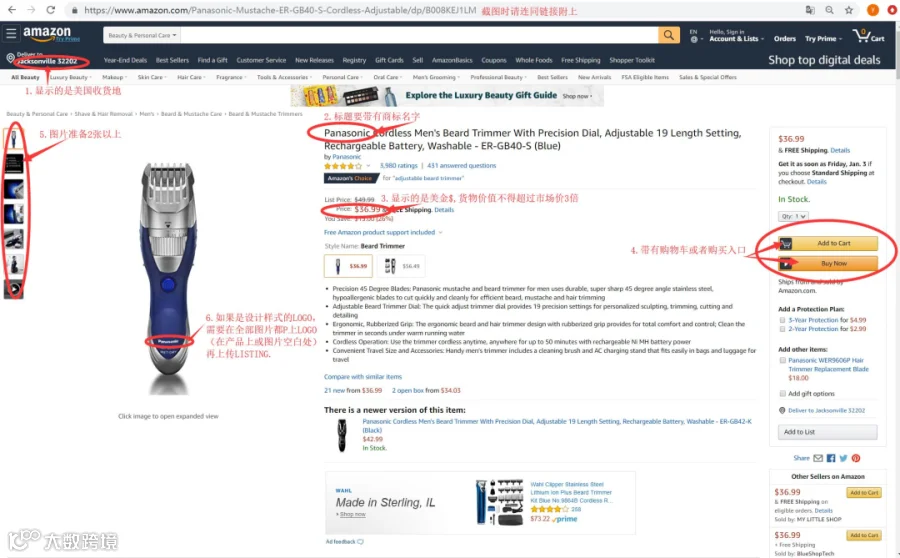Open the hamburger menu beside Amazon logo

(x=11, y=33)
